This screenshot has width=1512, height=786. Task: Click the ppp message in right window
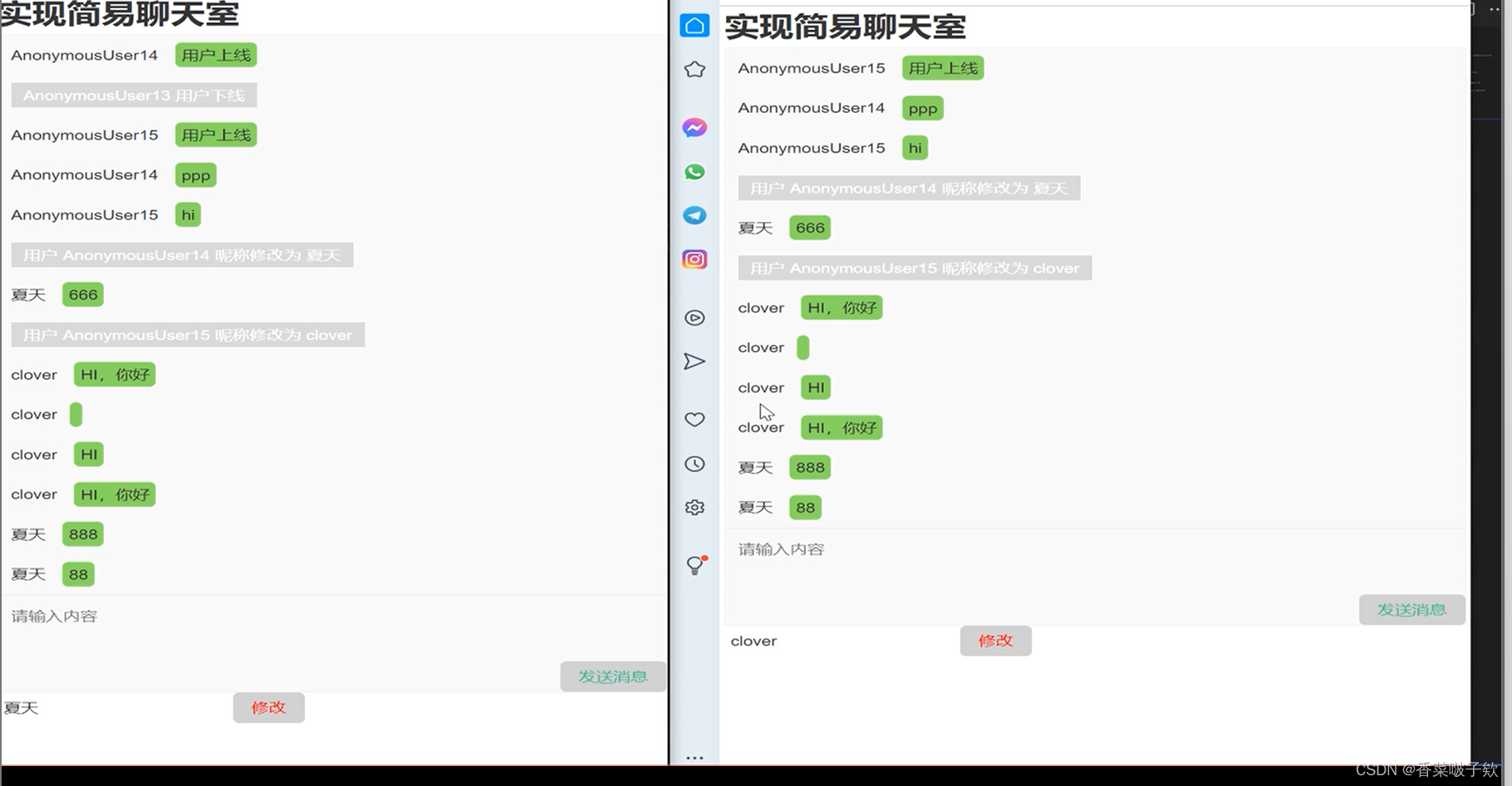[x=923, y=108]
